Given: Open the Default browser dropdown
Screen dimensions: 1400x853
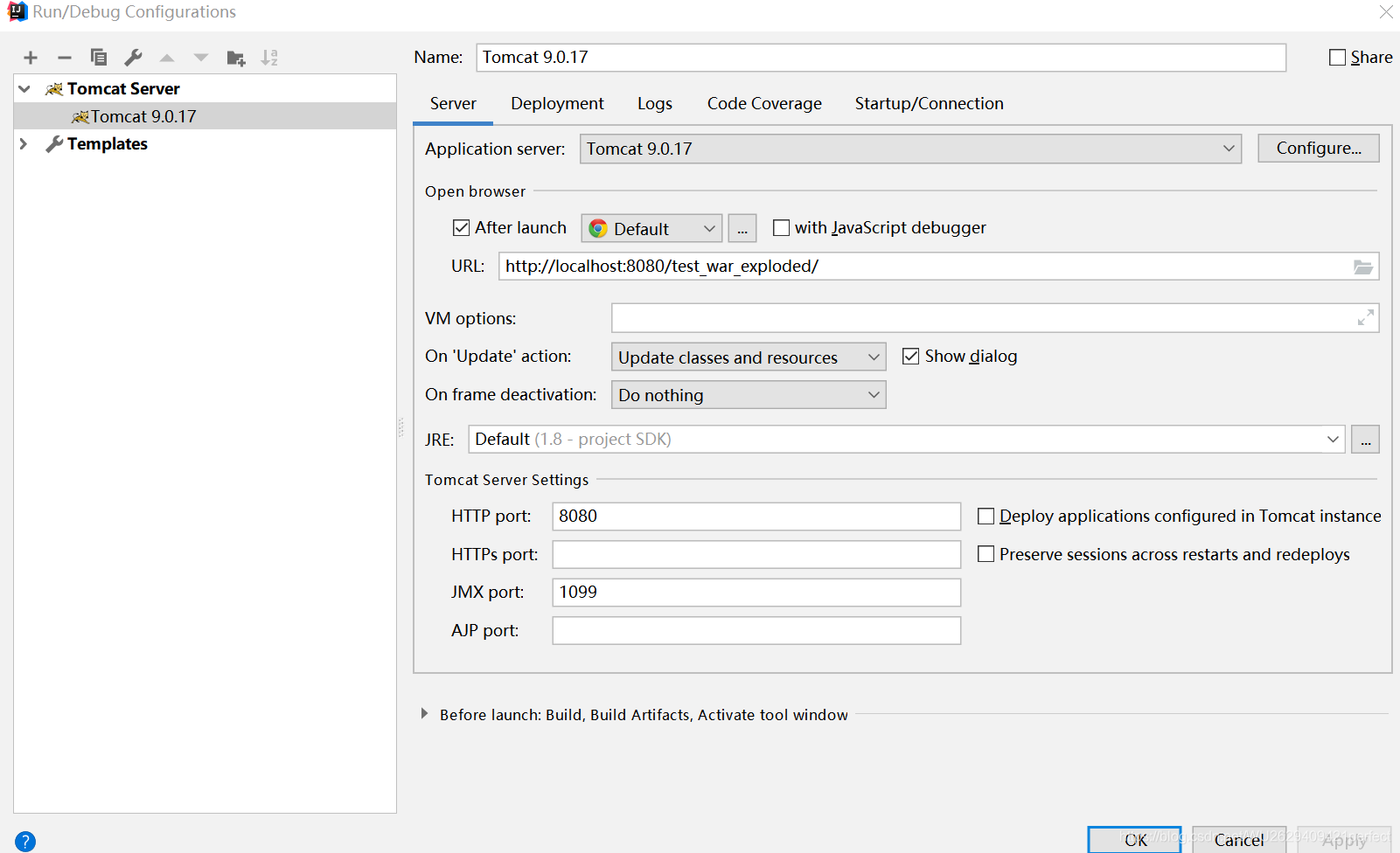Looking at the screenshot, I should coord(651,229).
